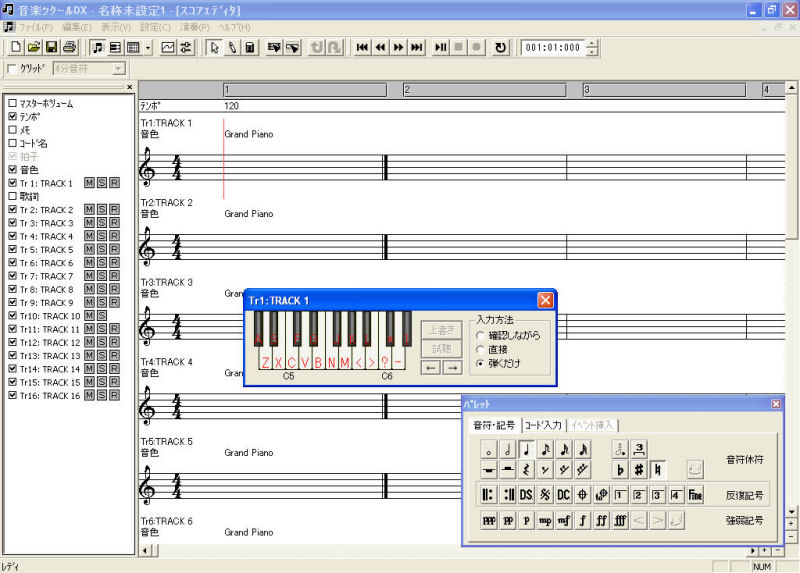The width and height of the screenshot is (800, 573).
Task: Click the sharp accidental symbol button
Action: click(x=638, y=469)
